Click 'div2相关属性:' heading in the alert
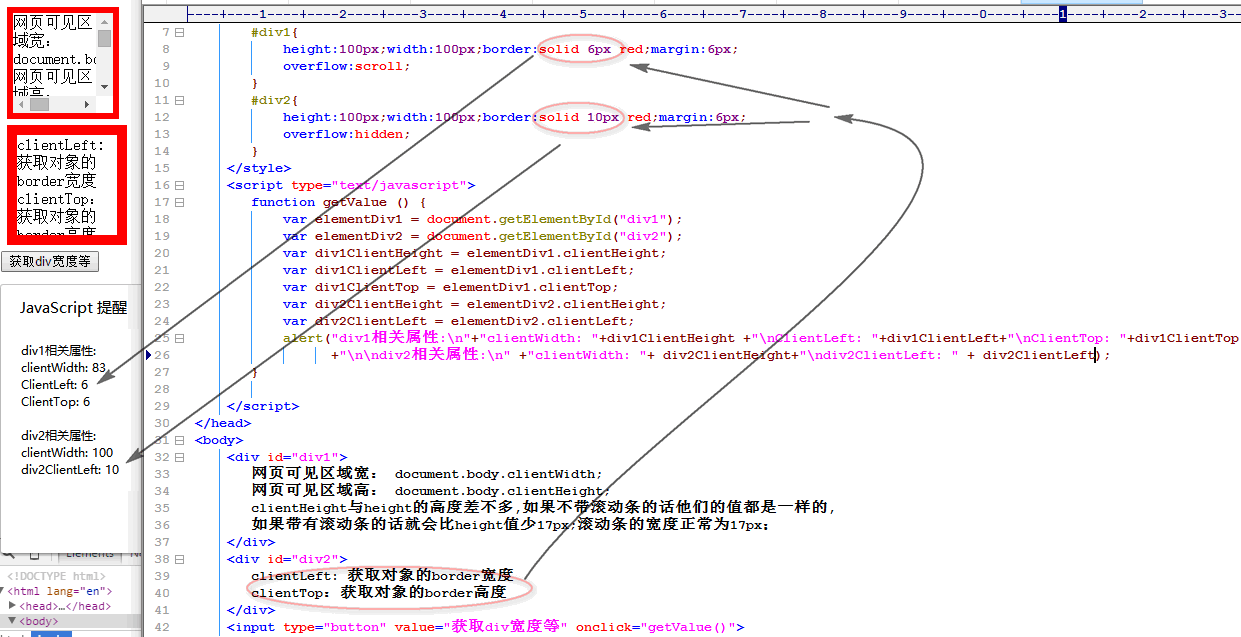The width and height of the screenshot is (1241, 637). [x=59, y=436]
